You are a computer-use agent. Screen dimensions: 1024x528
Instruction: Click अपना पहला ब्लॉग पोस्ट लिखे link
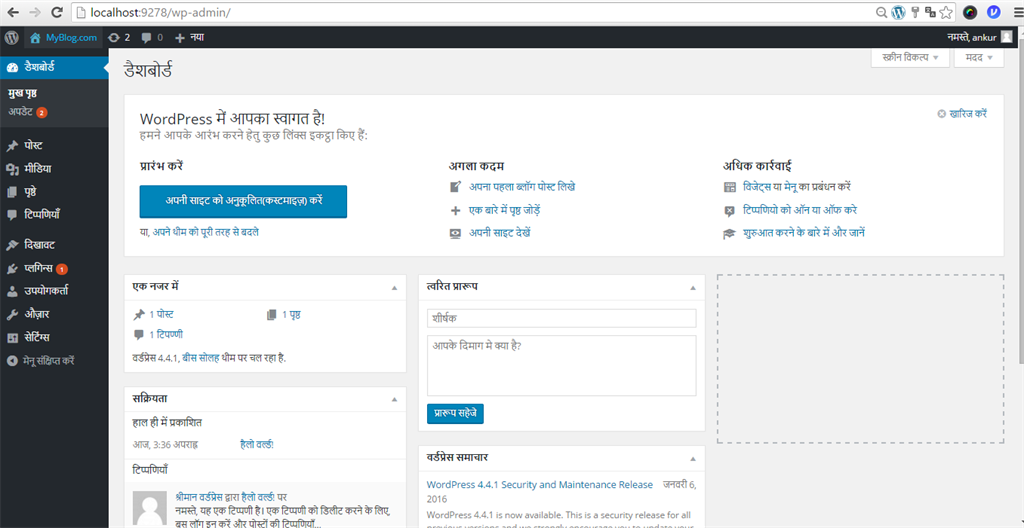pos(522,187)
